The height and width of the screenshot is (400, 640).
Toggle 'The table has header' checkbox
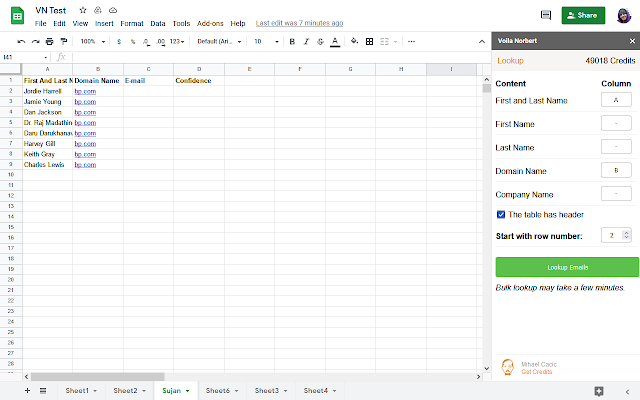pyautogui.click(x=501, y=214)
